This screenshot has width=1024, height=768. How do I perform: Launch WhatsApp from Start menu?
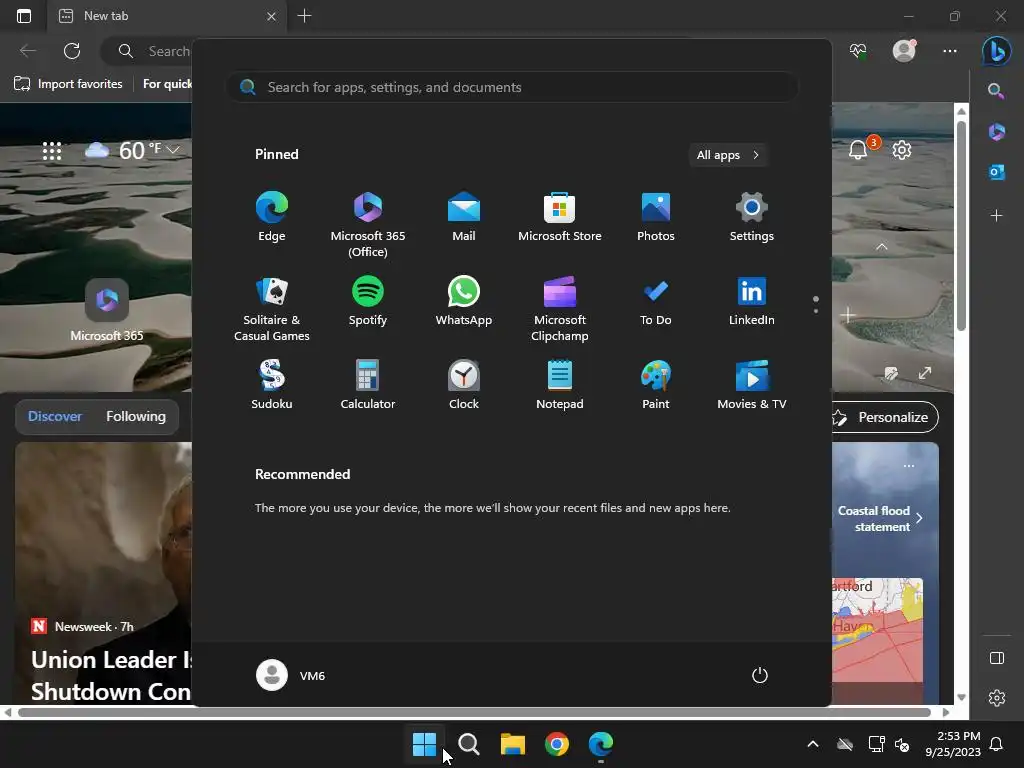click(x=464, y=301)
